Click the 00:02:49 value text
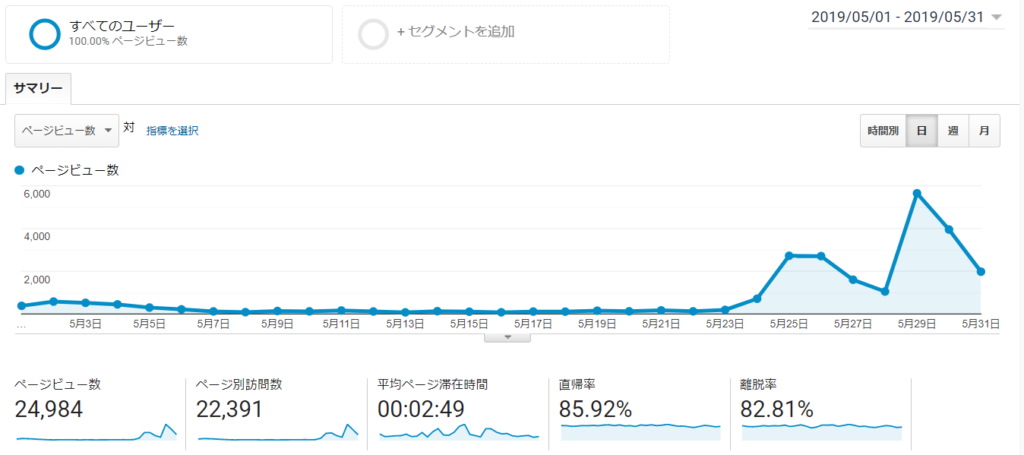Screen dimensions: 1024x455 pyautogui.click(x=421, y=409)
